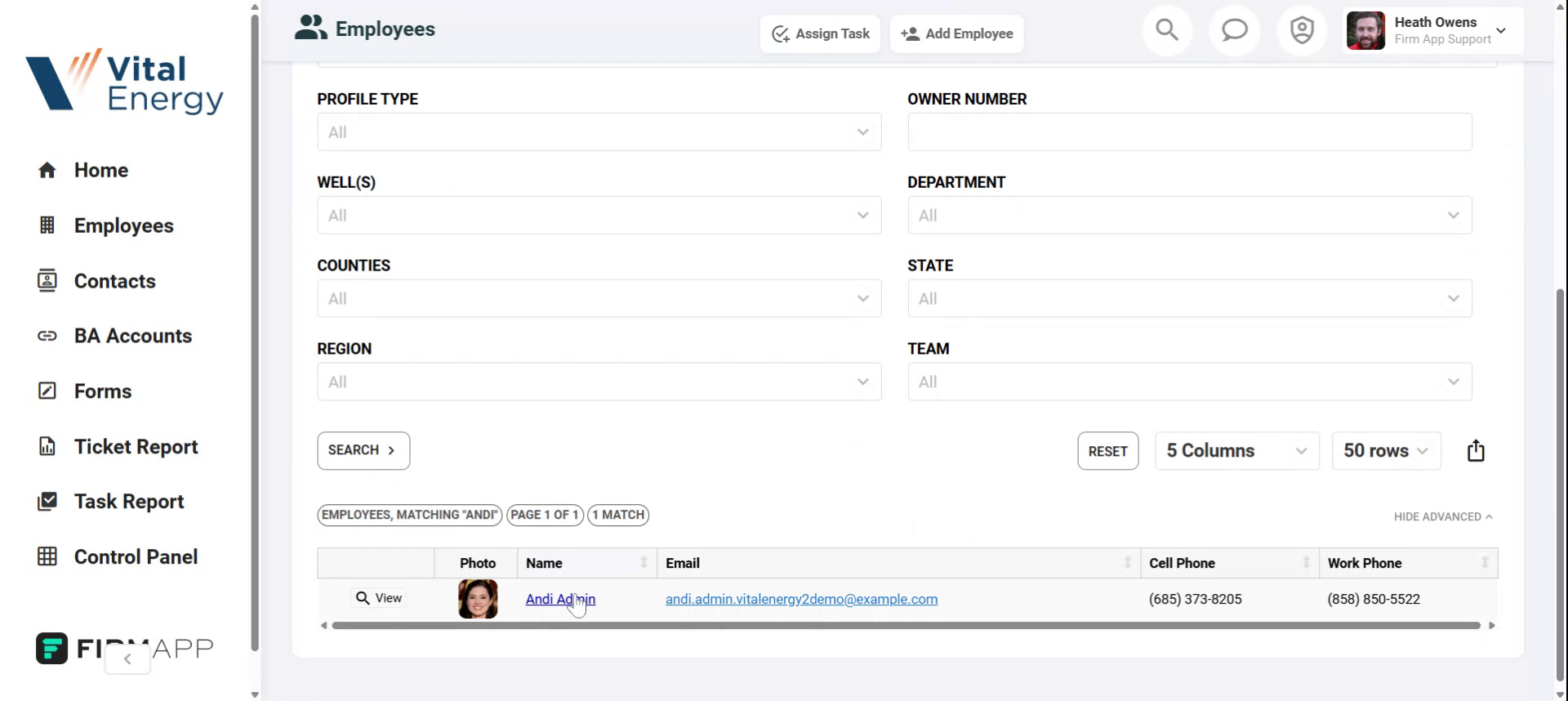1568x701 pixels.
Task: Open Forms in sidebar
Action: 103,391
